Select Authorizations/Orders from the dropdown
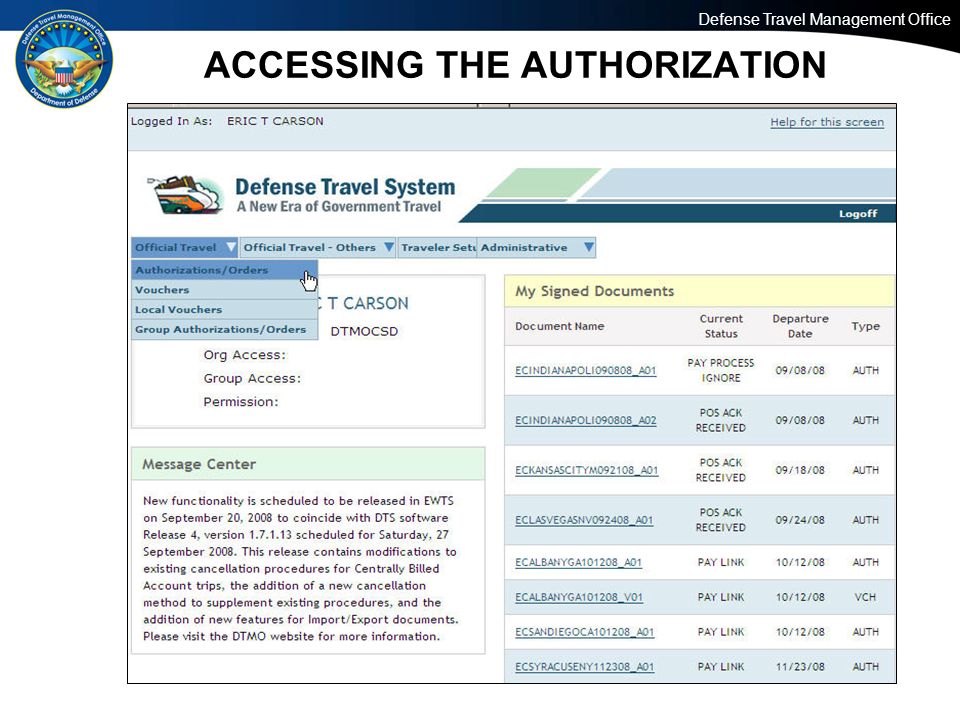 click(225, 270)
